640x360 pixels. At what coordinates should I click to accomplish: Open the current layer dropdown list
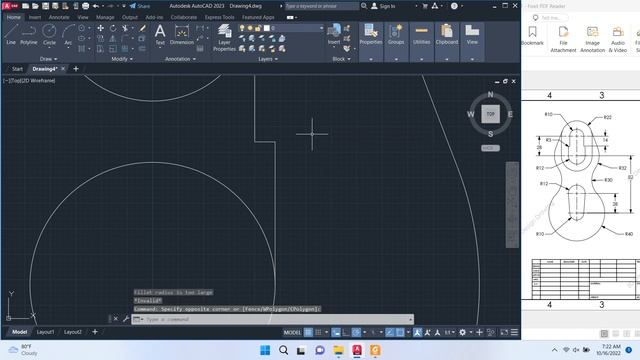(321, 28)
